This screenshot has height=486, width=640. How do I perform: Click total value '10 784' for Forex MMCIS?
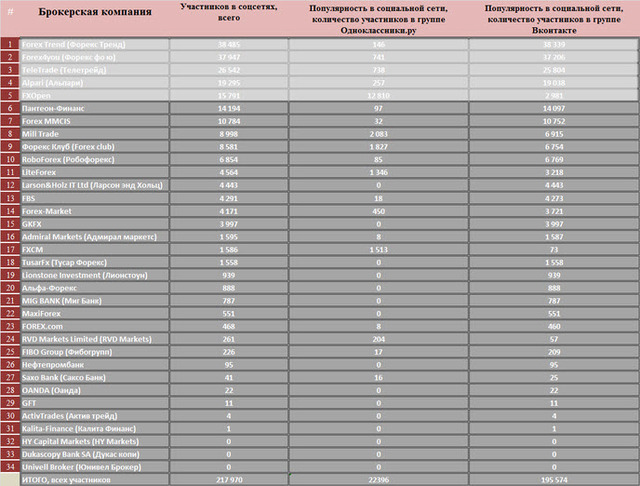click(x=229, y=121)
